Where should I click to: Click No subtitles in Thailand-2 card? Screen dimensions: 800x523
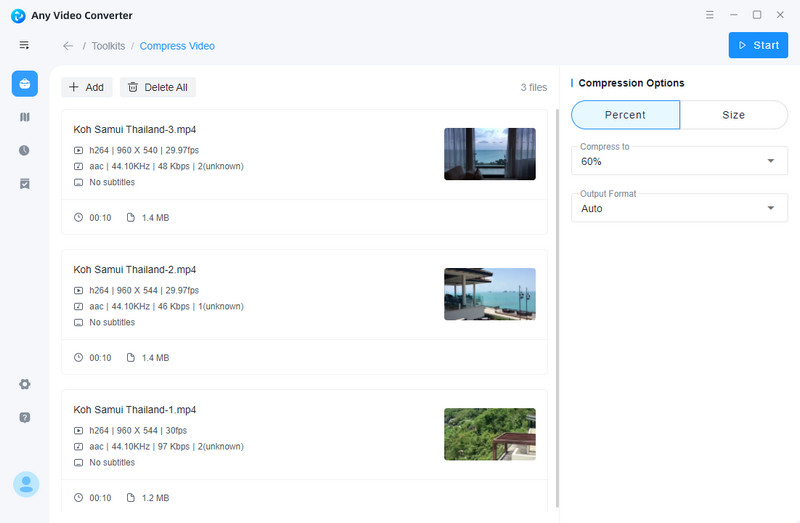click(x=105, y=322)
